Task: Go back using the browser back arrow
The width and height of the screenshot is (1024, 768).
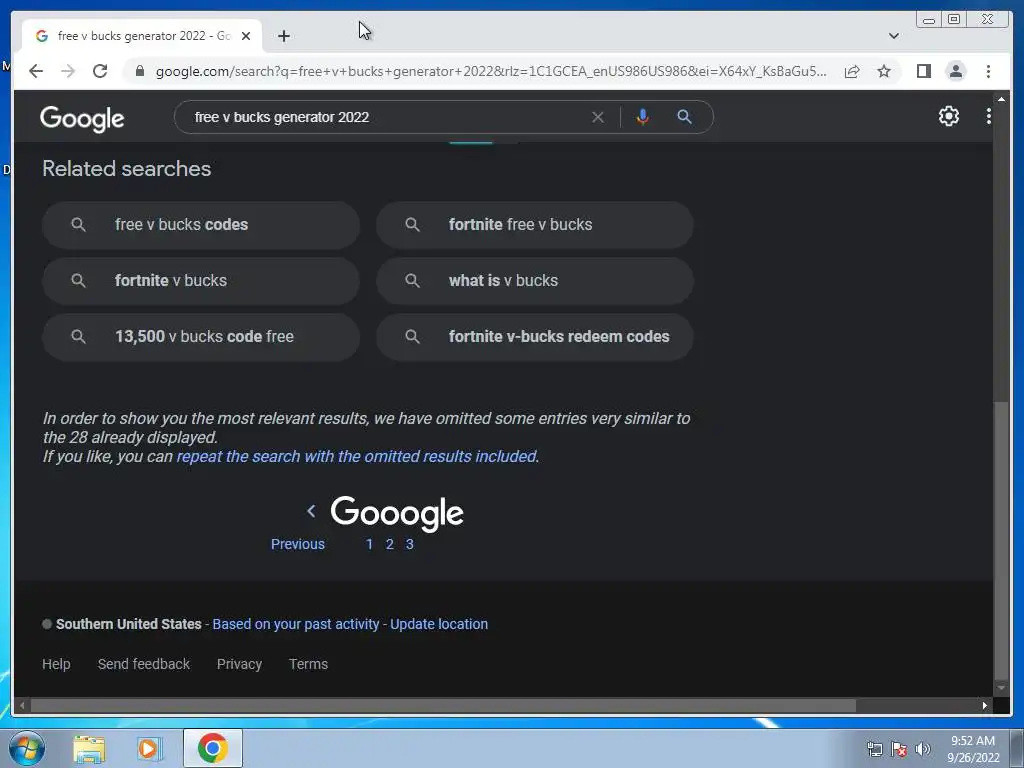Action: [36, 71]
